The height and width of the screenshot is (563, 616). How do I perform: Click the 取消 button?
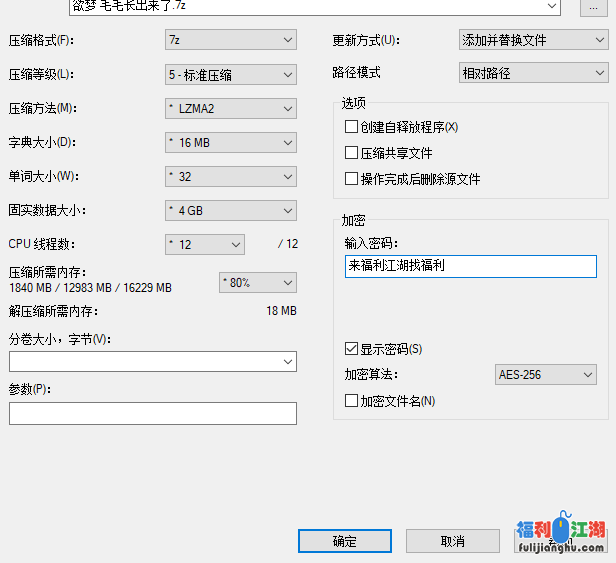[x=452, y=541]
